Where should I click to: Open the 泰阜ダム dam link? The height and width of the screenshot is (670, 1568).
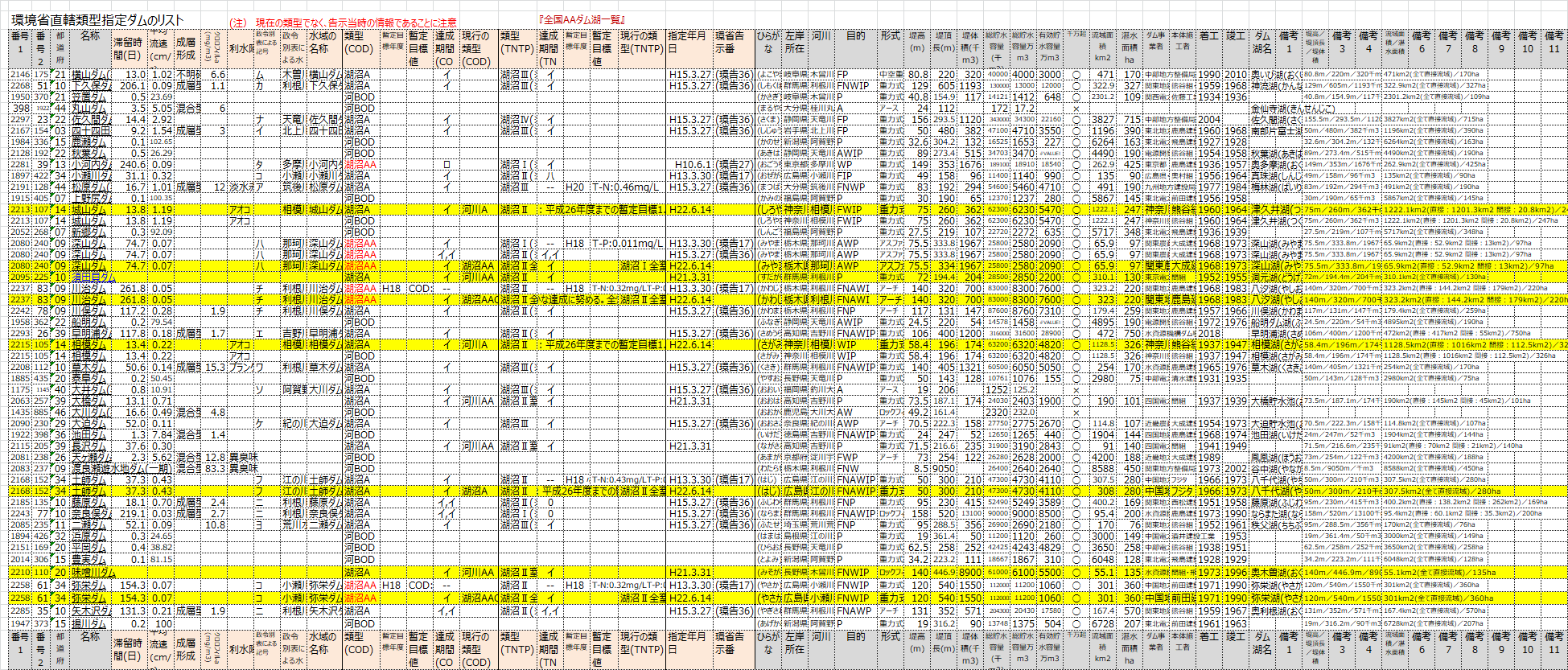pyautogui.click(x=88, y=378)
